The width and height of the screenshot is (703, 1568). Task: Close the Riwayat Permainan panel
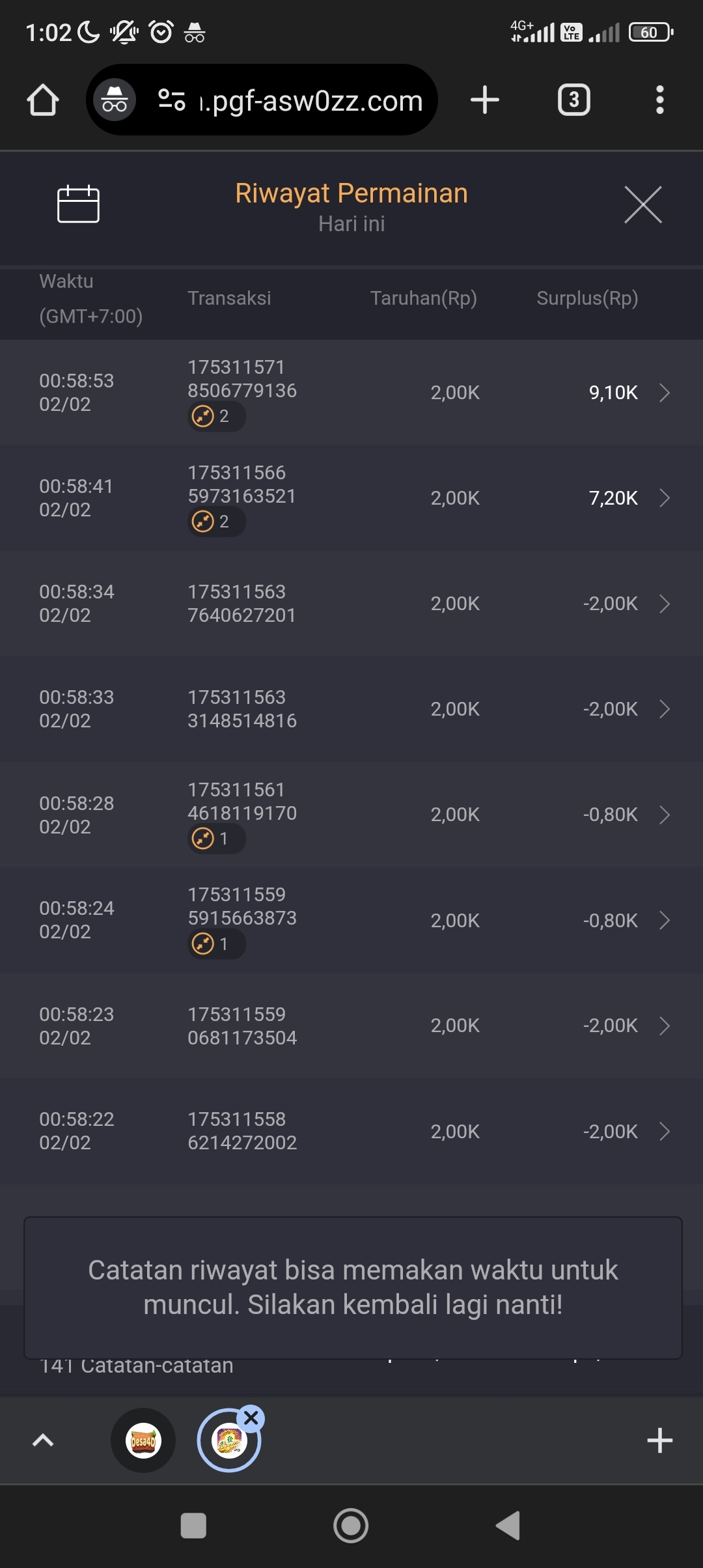pyautogui.click(x=642, y=204)
